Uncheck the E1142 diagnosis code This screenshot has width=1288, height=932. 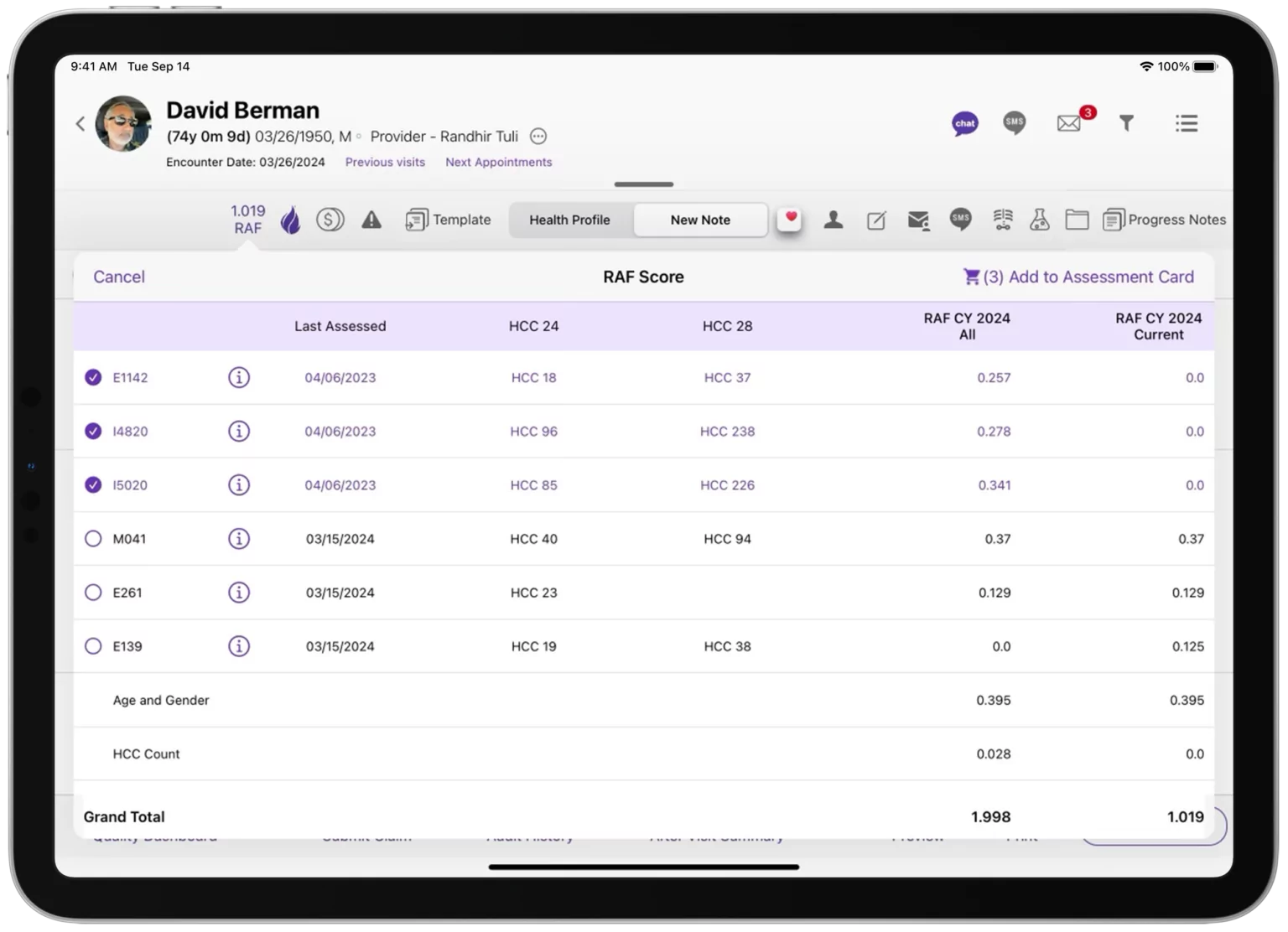pyautogui.click(x=93, y=377)
